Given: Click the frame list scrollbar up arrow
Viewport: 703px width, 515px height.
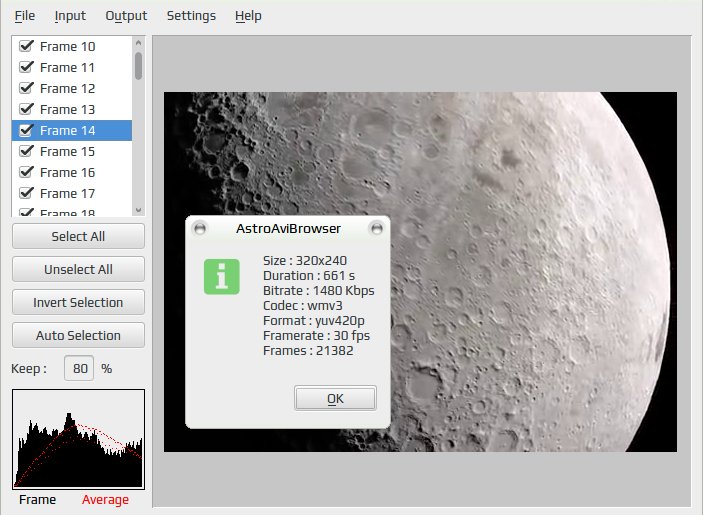Looking at the screenshot, I should pos(138,43).
